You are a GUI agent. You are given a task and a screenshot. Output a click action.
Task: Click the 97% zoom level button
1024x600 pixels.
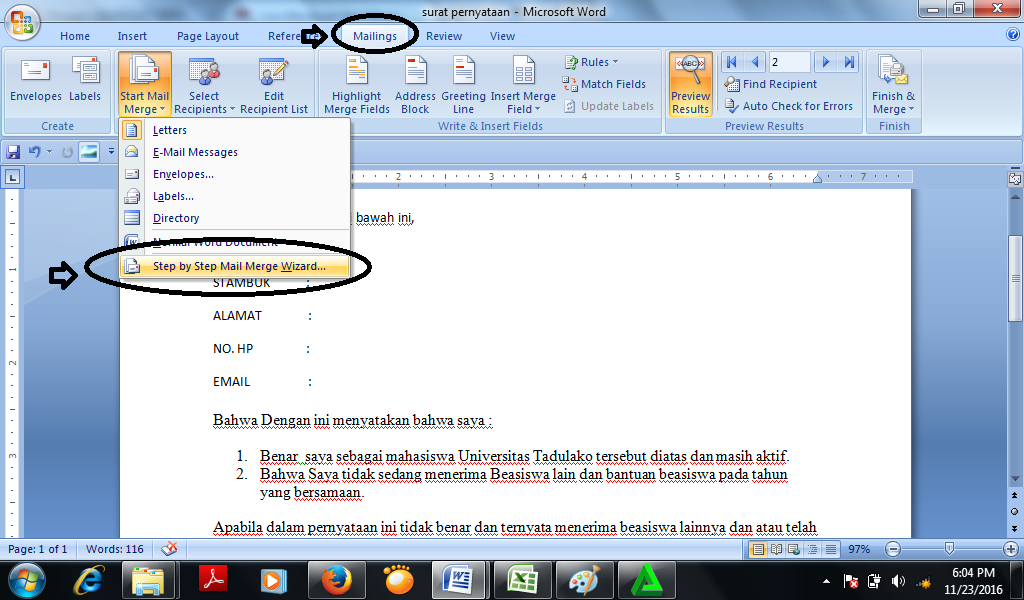point(859,549)
